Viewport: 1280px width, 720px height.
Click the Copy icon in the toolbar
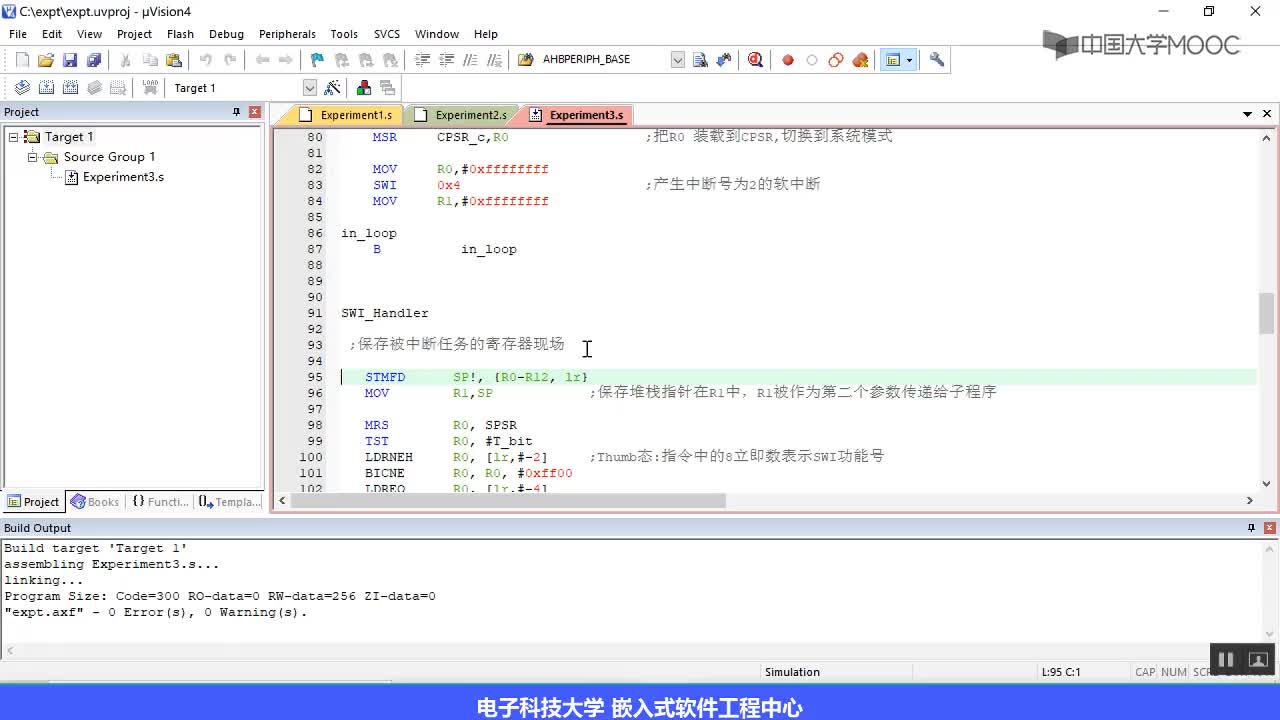(149, 60)
